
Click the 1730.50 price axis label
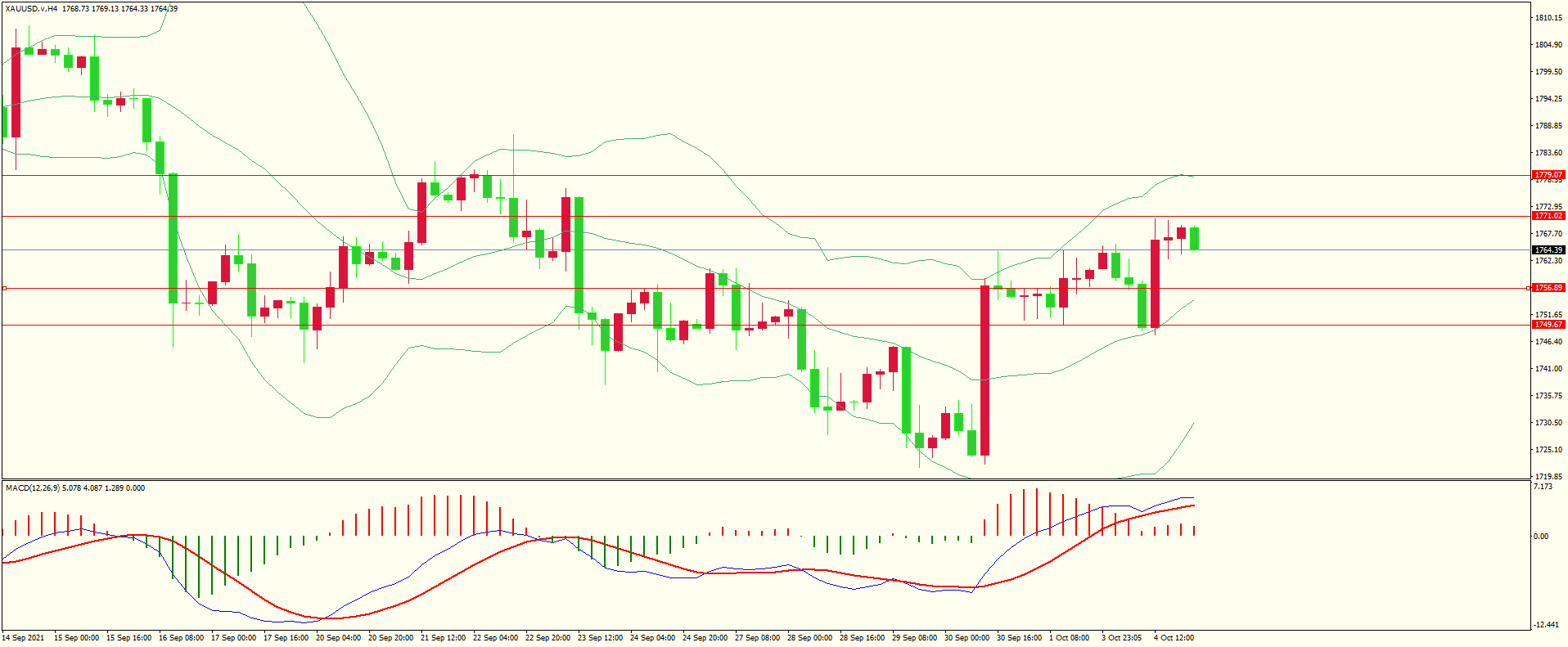click(x=1548, y=423)
